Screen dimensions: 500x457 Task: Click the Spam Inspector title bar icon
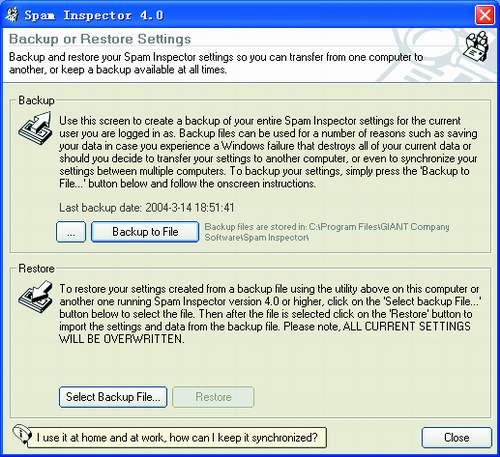pos(13,15)
